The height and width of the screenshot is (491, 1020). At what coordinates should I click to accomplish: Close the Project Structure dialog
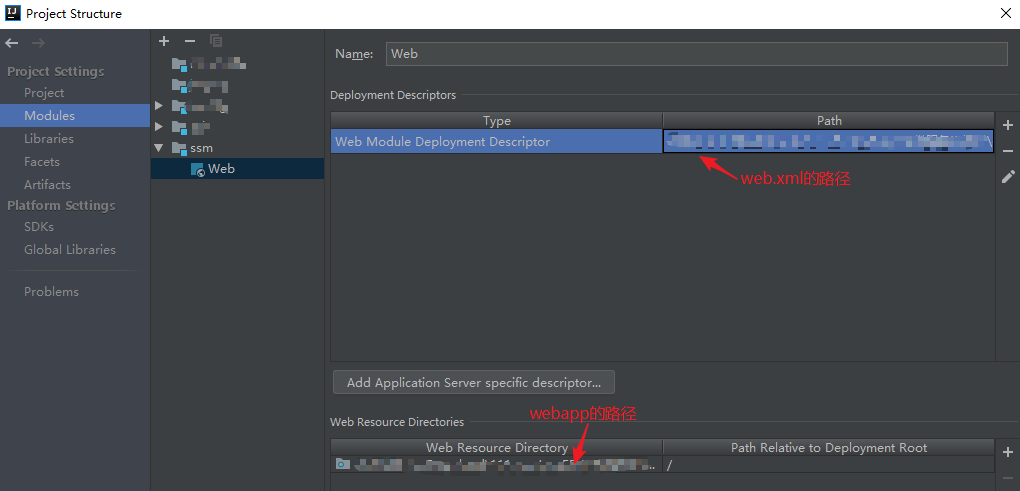[x=1006, y=13]
